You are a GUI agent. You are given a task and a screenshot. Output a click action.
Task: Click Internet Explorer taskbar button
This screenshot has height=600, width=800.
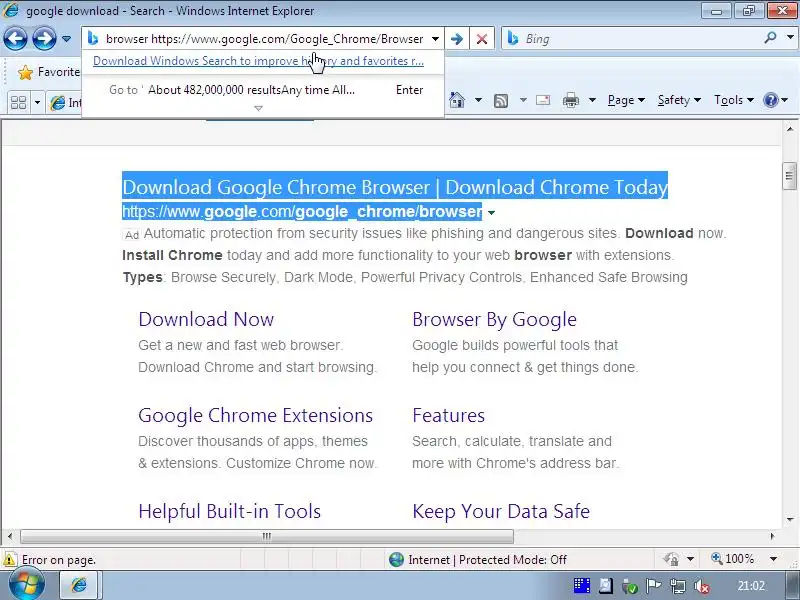tap(81, 585)
